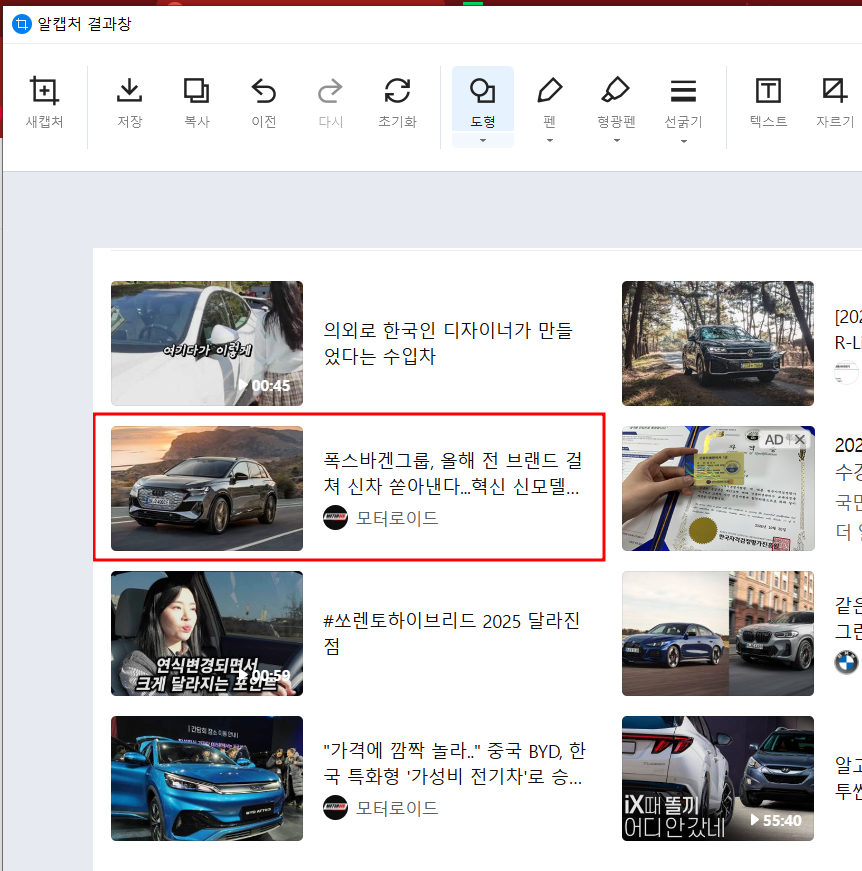
Task: Click the AD info badge
Action: pyautogui.click(x=774, y=440)
